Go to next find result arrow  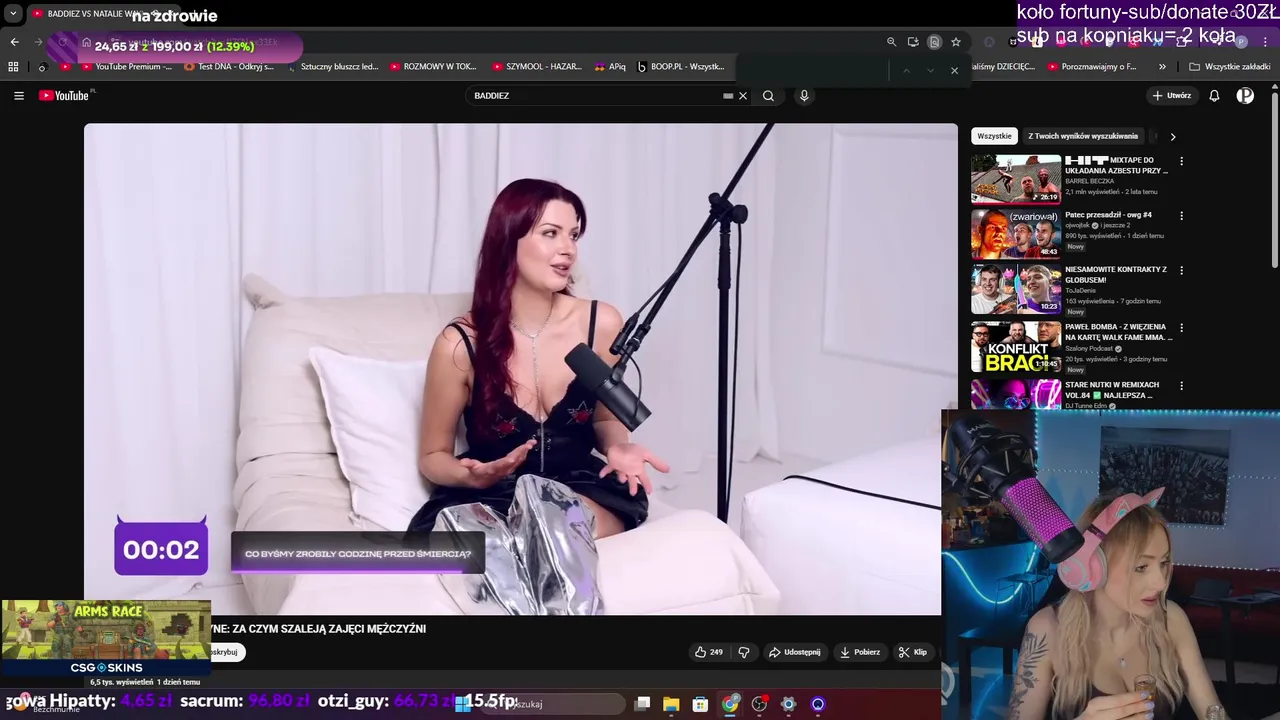(930, 71)
